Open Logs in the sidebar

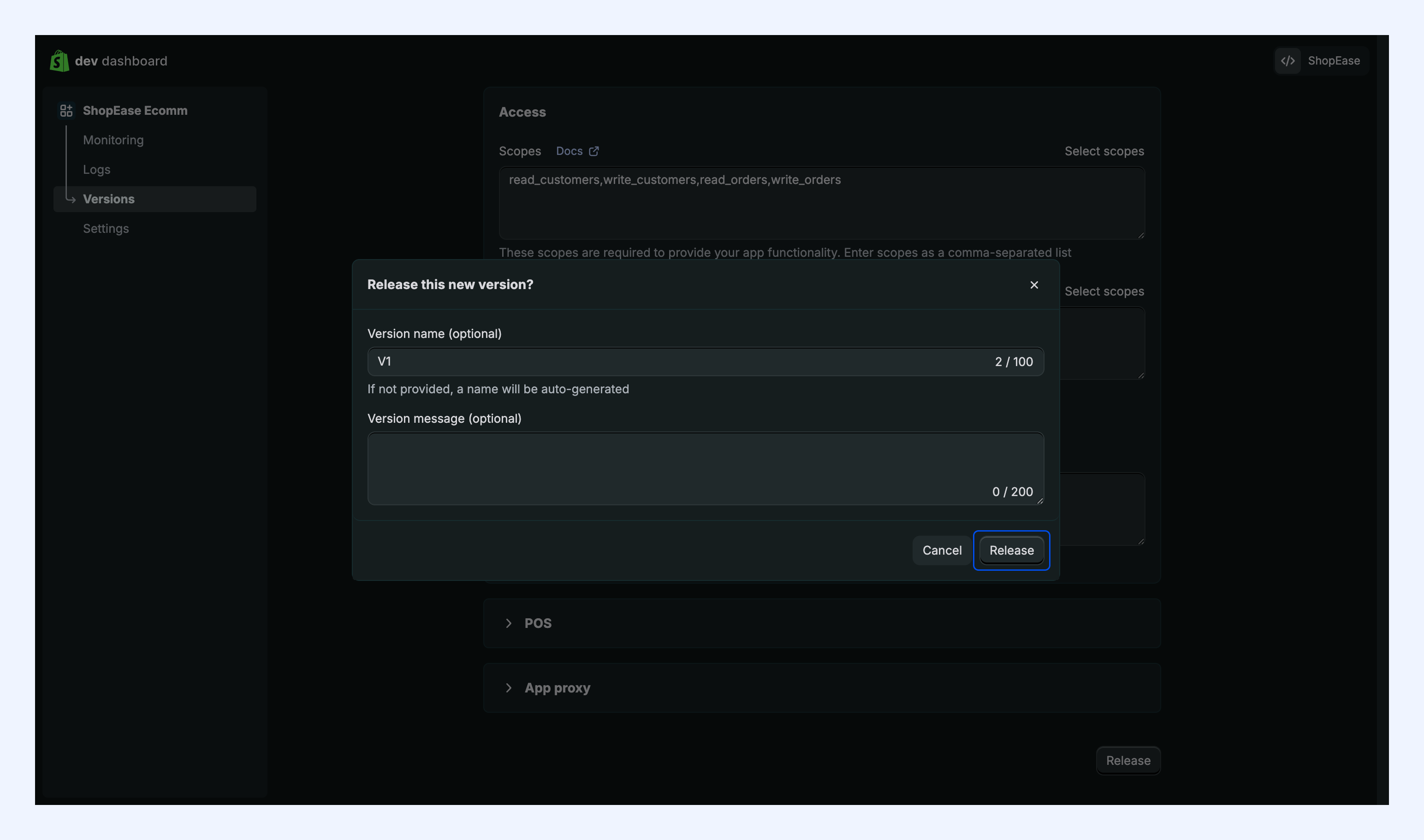point(97,169)
